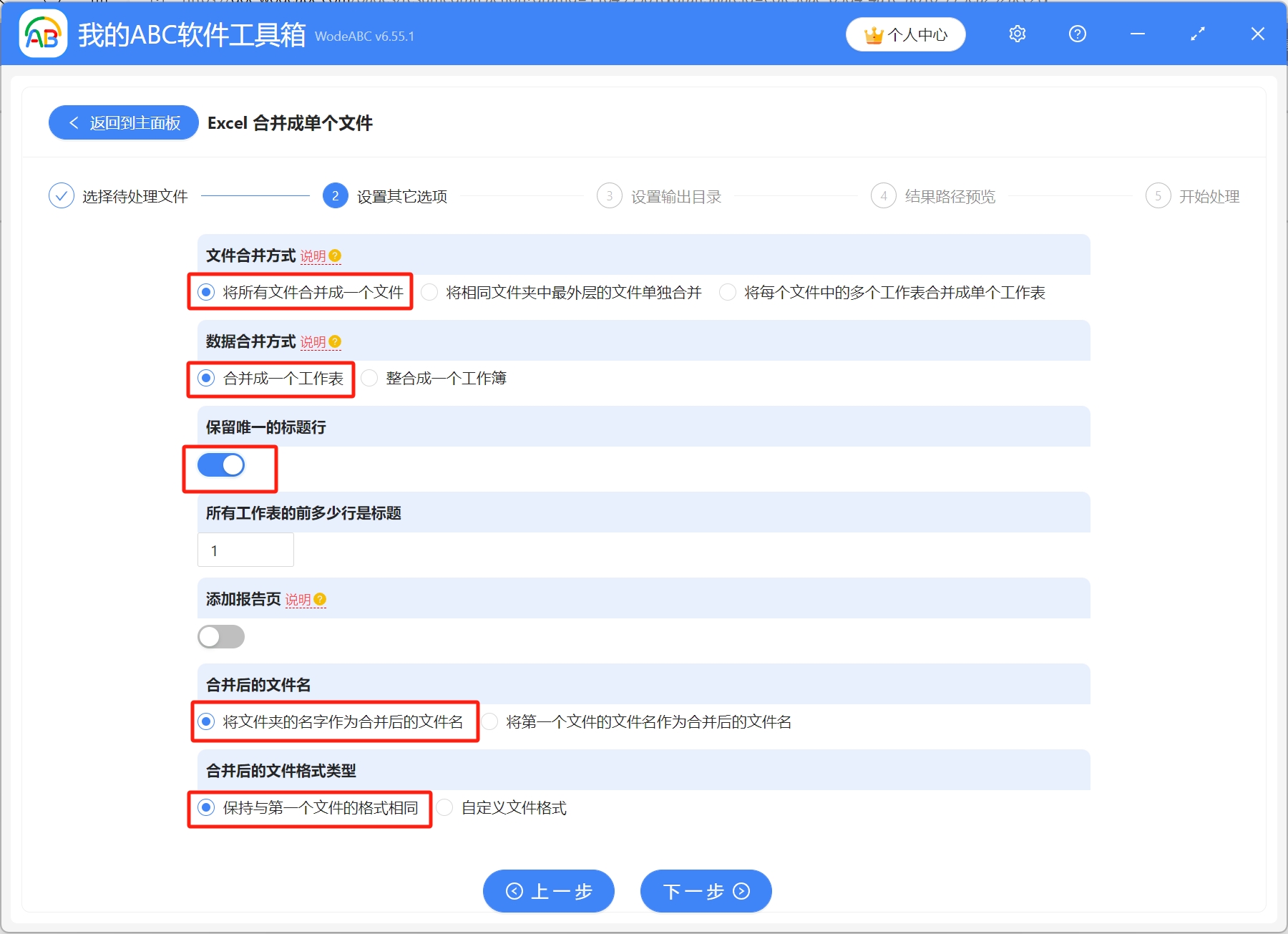Select 整合成一个工作簿 option

click(369, 378)
